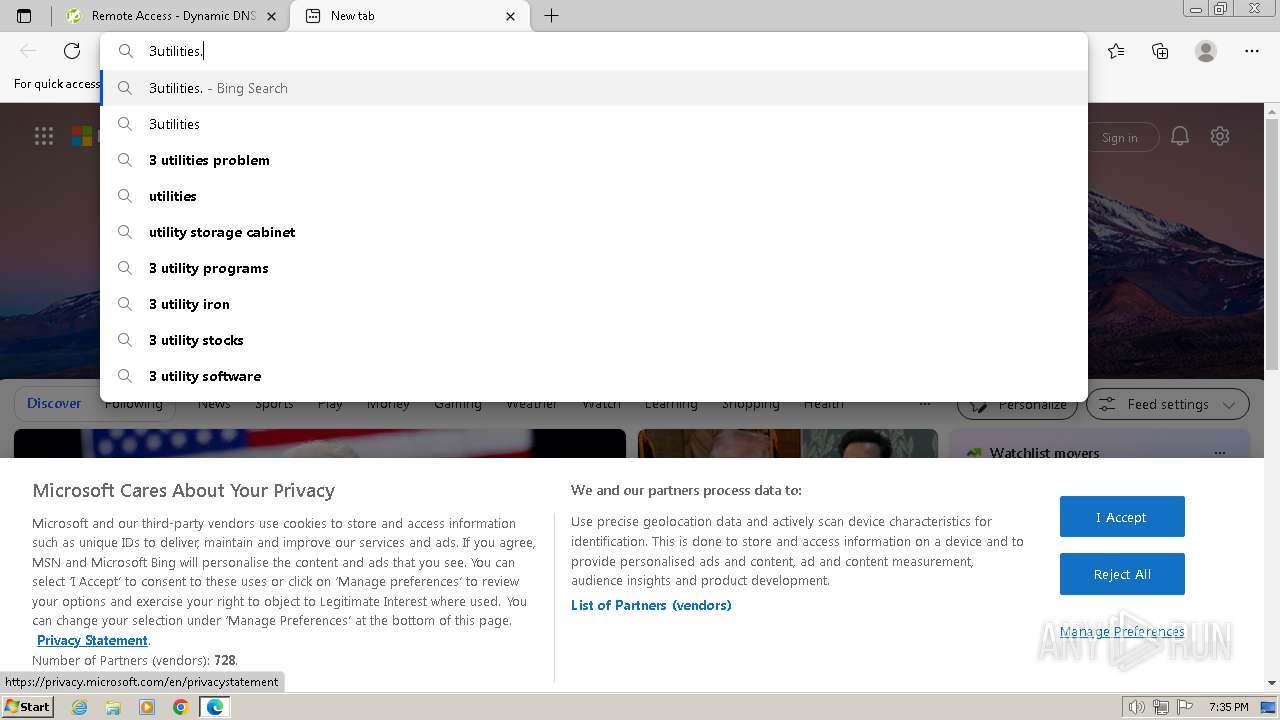The width and height of the screenshot is (1280, 720).
Task: Open the browser profile avatar
Action: point(1206,51)
